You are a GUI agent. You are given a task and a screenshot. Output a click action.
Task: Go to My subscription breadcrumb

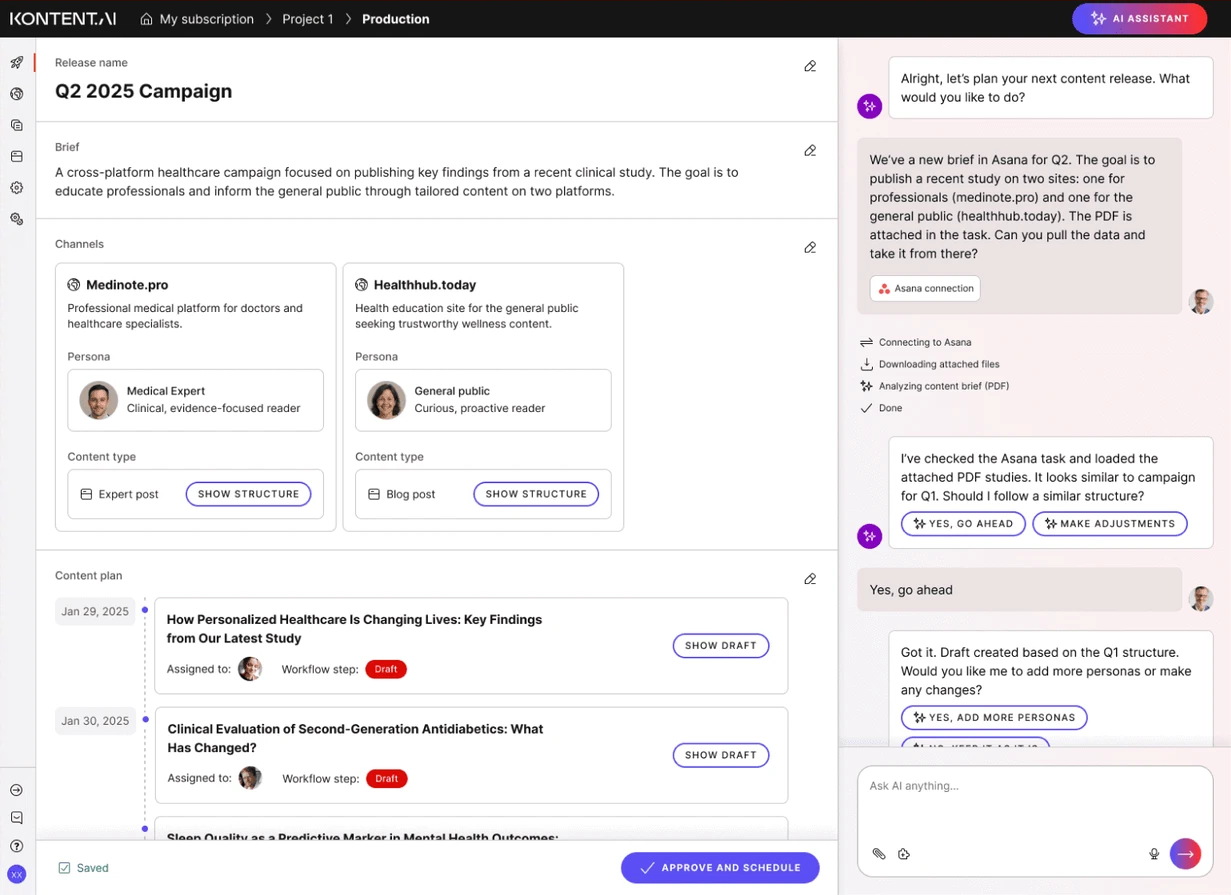click(x=197, y=19)
